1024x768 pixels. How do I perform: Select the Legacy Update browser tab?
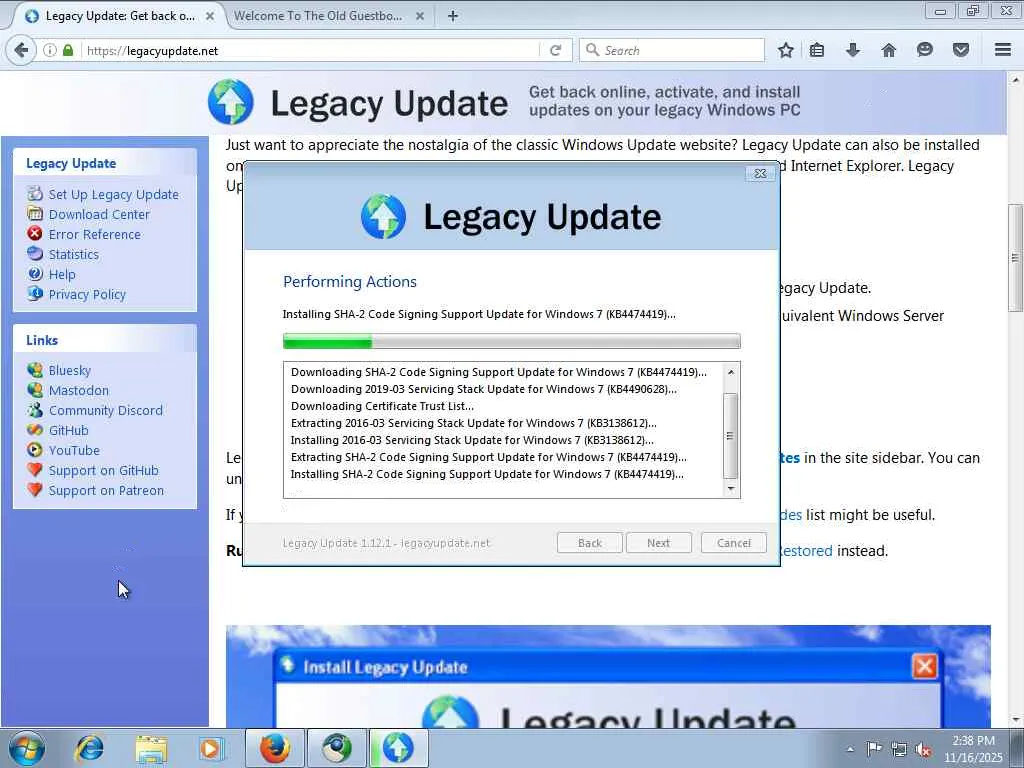(120, 16)
